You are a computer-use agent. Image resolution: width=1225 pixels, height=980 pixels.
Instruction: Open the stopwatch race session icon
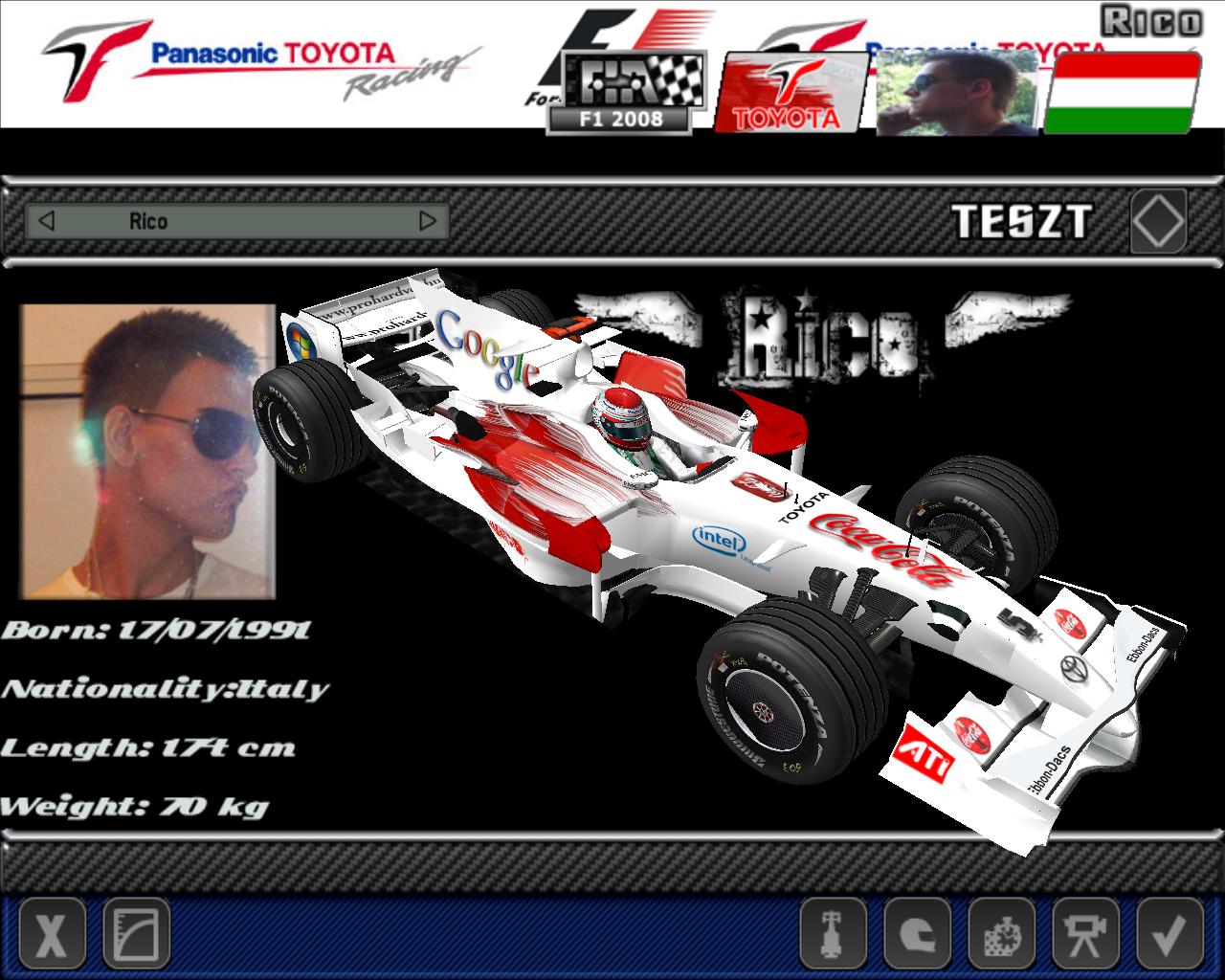tap(1001, 932)
